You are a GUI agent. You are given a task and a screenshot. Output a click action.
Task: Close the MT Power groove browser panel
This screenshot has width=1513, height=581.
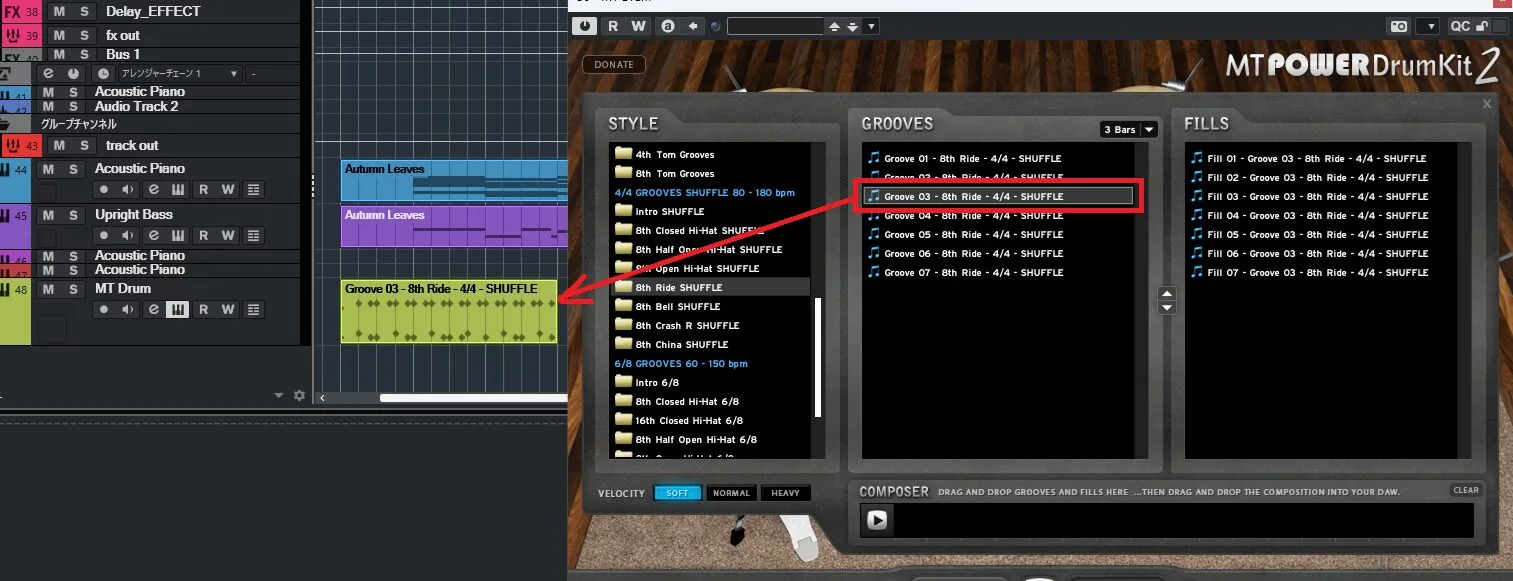click(x=1487, y=104)
